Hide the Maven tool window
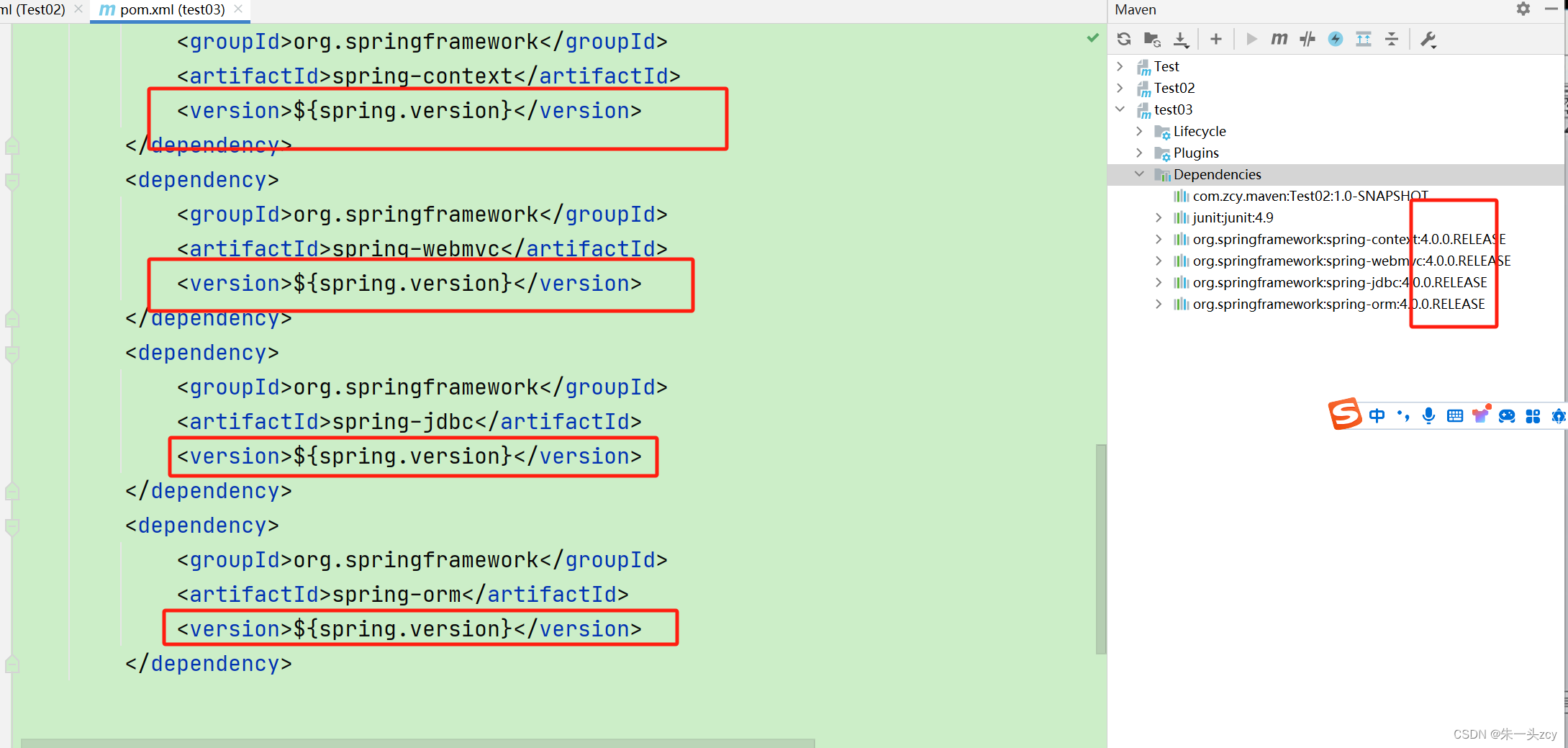Image resolution: width=1568 pixels, height=748 pixels. coord(1551,9)
